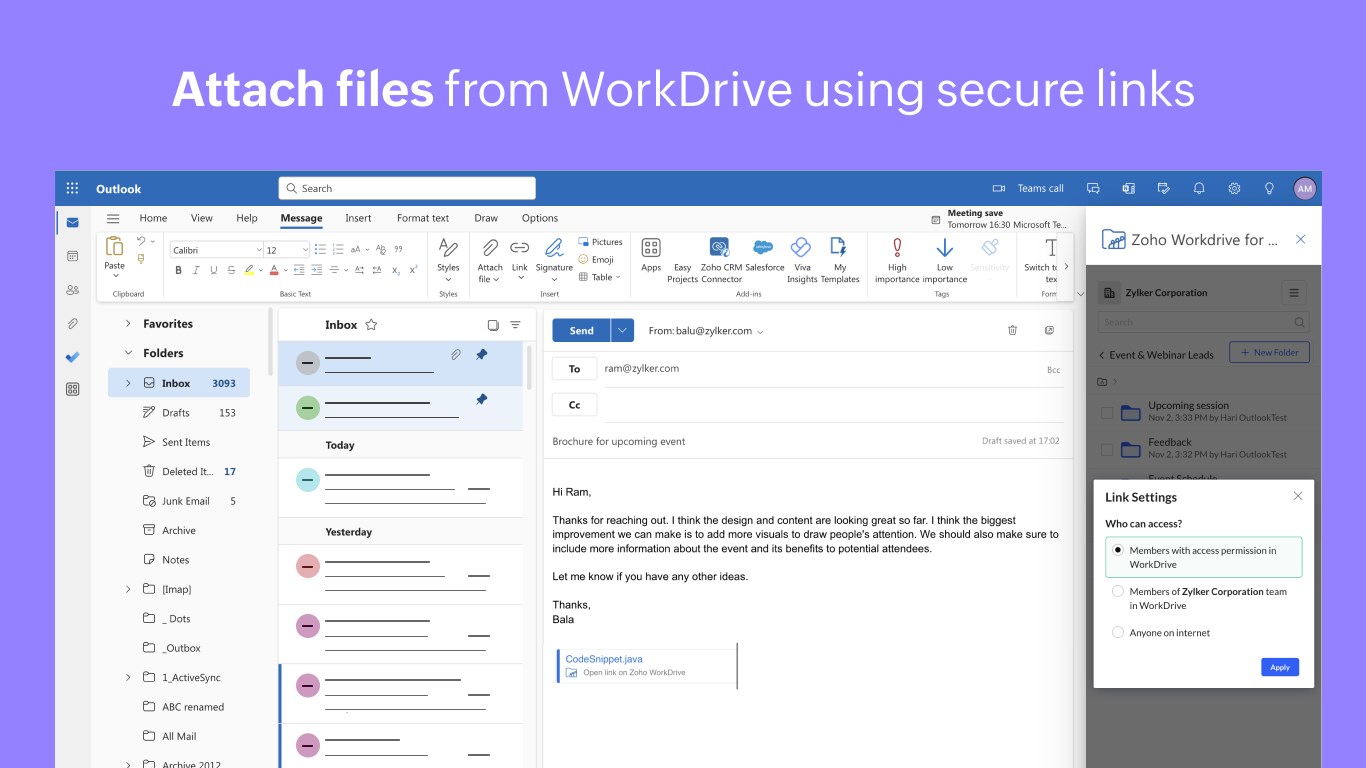
Task: Open My Templates add-in
Action: 840,260
